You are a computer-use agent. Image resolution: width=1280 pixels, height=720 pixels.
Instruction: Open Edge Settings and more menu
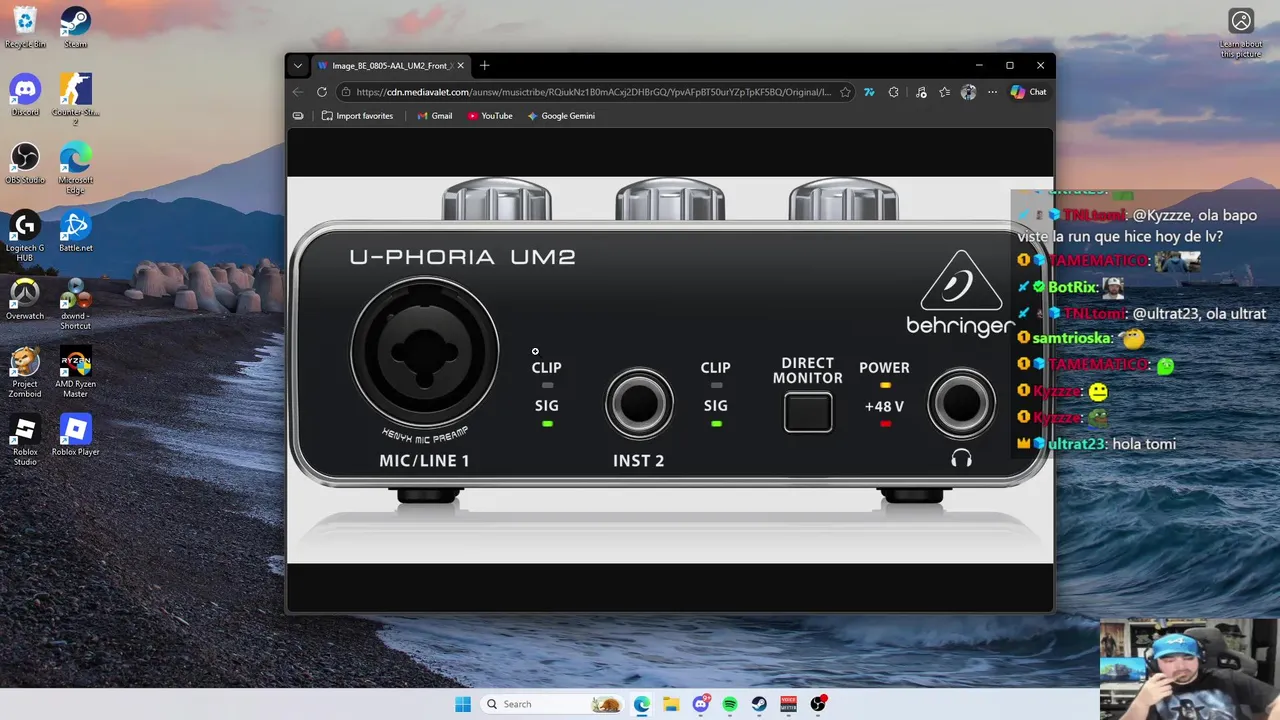992,92
